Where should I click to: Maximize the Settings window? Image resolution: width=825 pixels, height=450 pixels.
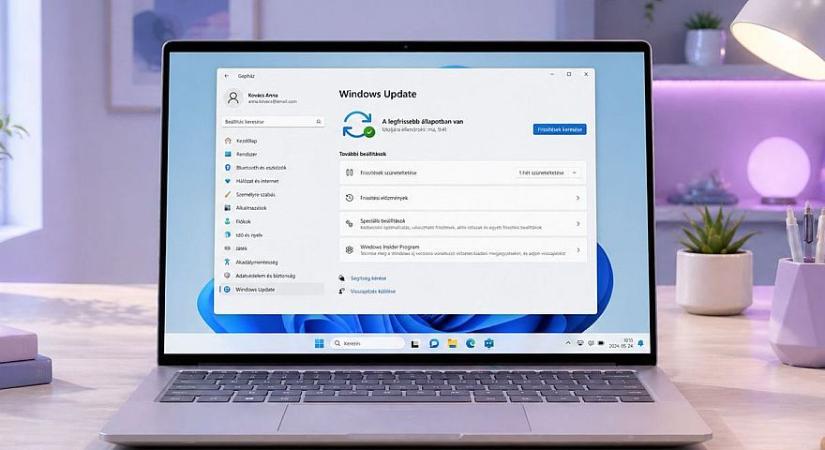pyautogui.click(x=569, y=74)
